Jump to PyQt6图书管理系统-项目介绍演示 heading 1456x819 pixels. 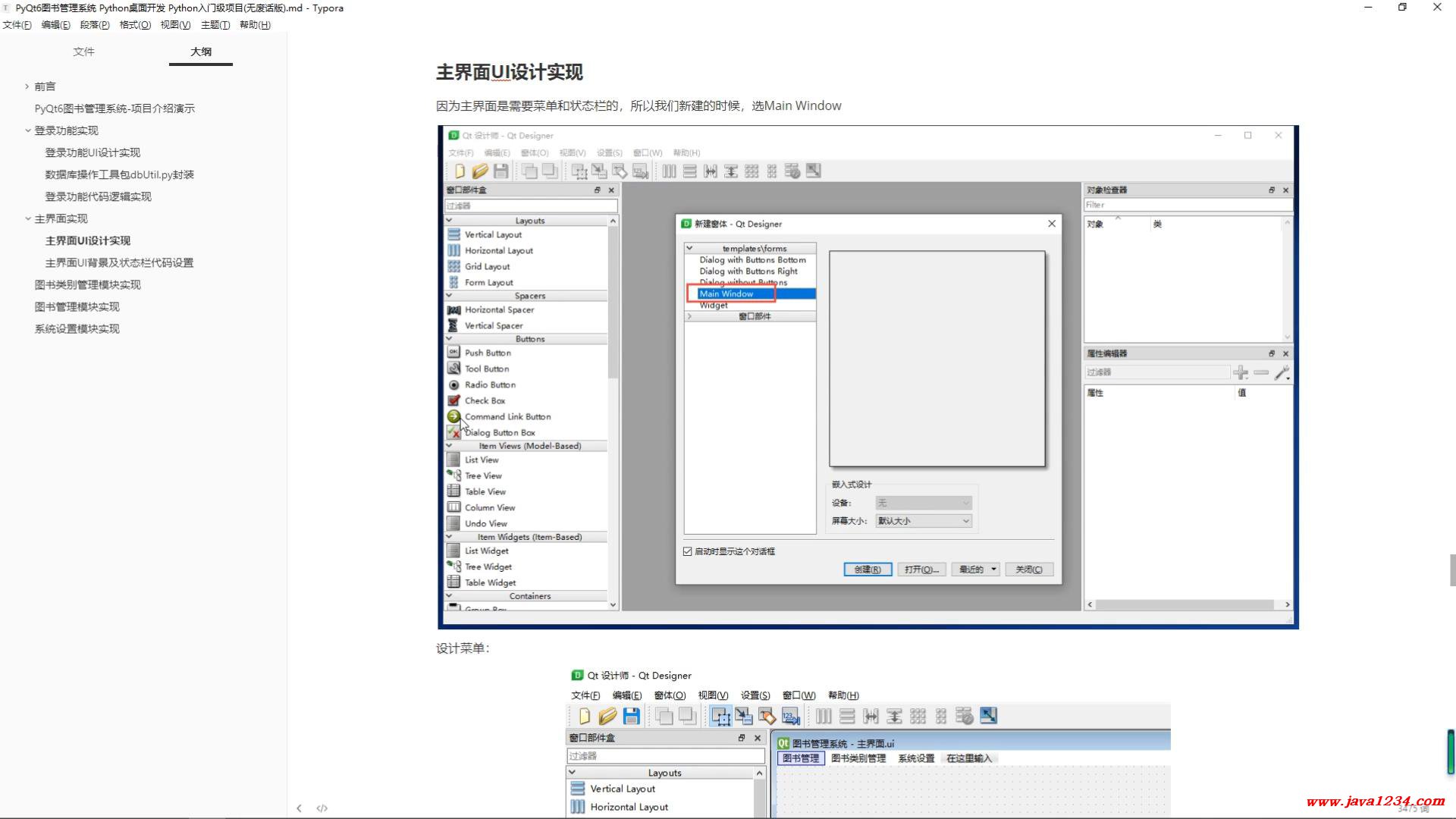[115, 108]
